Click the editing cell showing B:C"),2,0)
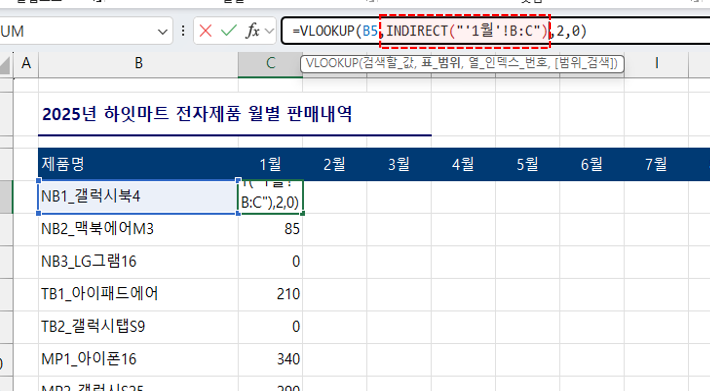The height and width of the screenshot is (391, 710). coord(270,196)
